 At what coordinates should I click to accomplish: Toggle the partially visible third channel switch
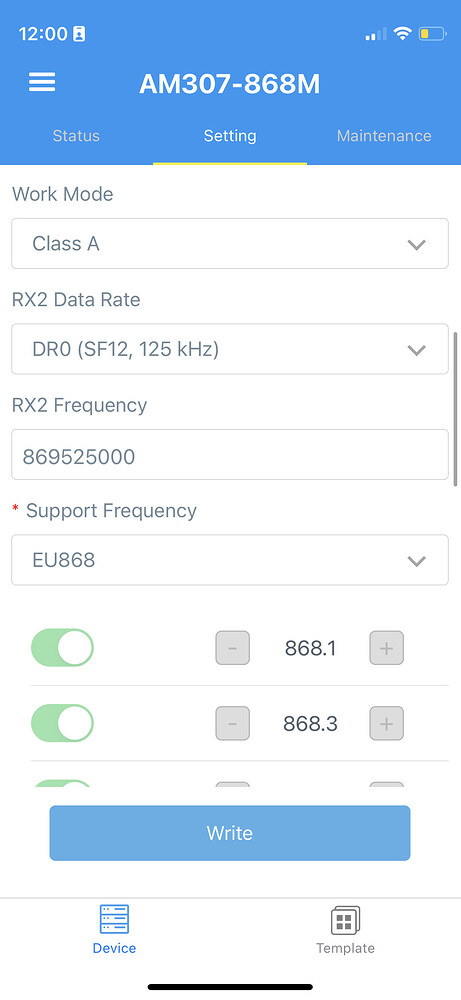(62, 783)
